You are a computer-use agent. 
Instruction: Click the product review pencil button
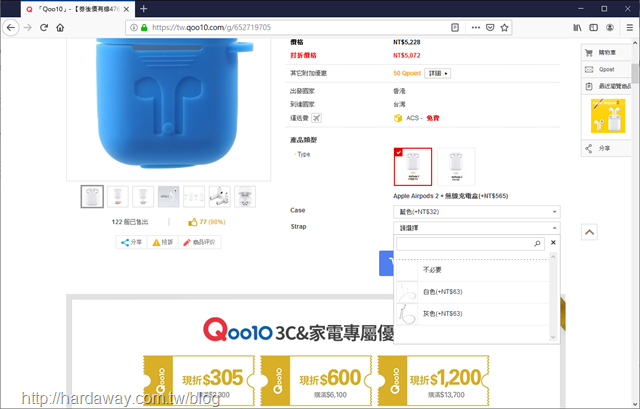click(x=199, y=242)
